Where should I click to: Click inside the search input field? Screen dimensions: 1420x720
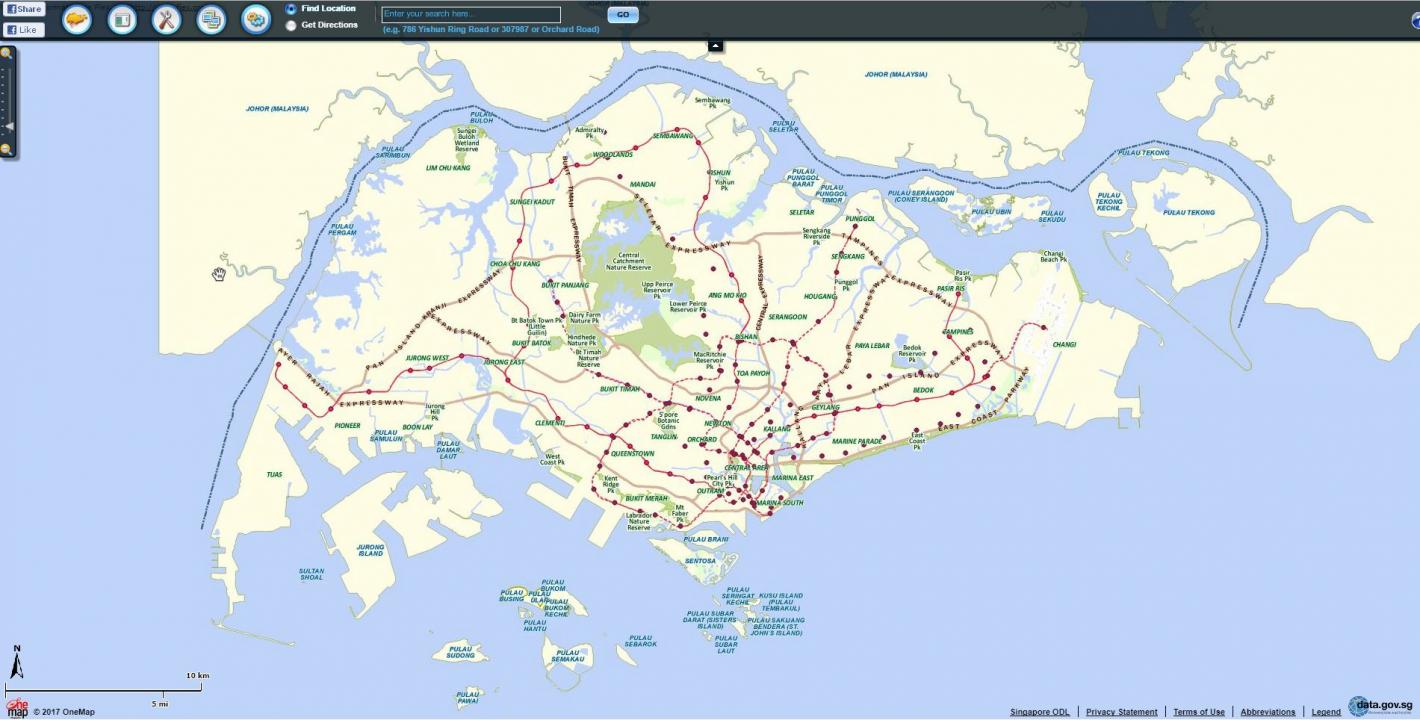[x=470, y=14]
